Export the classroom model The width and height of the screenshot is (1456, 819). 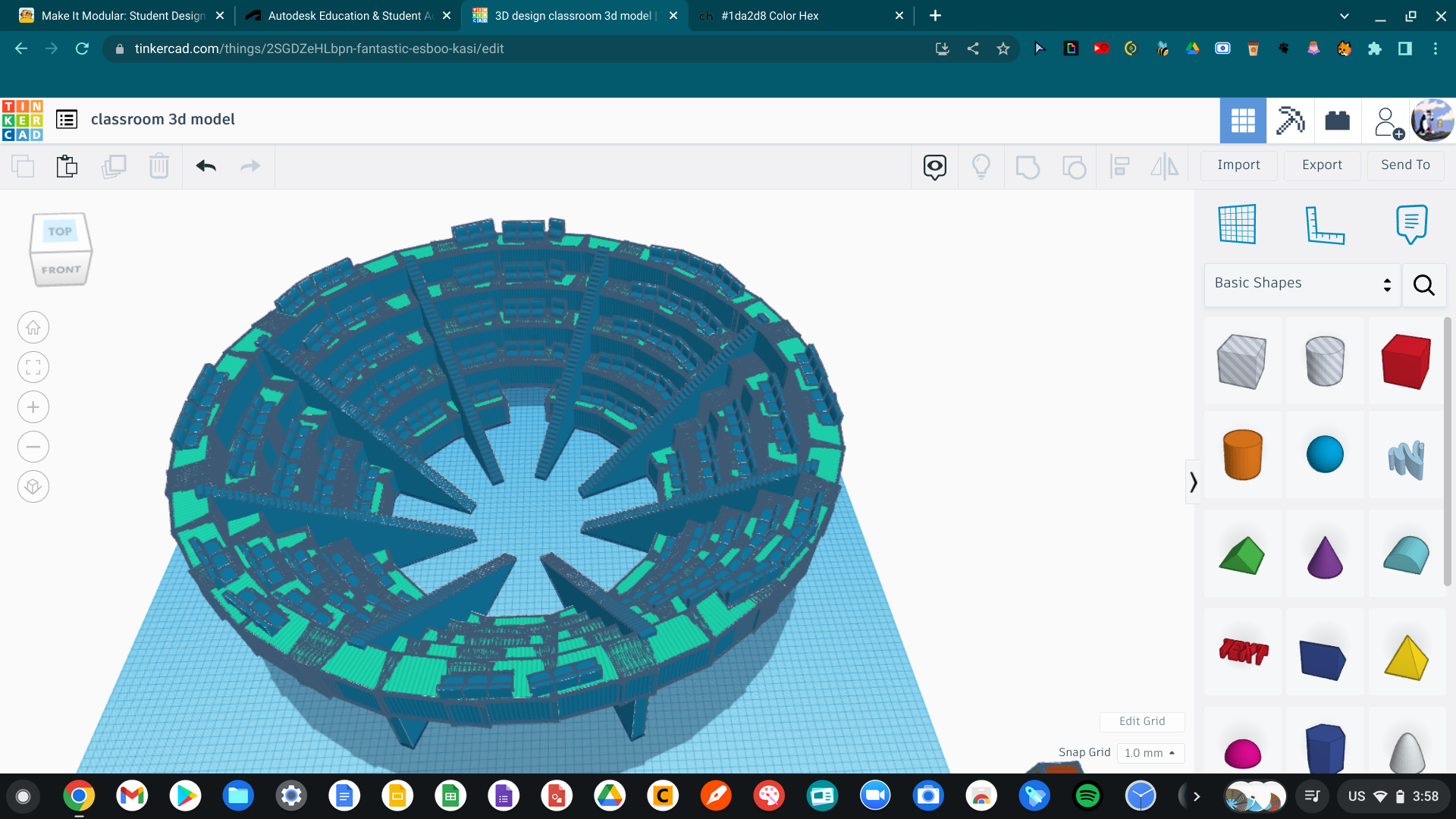pyautogui.click(x=1322, y=165)
